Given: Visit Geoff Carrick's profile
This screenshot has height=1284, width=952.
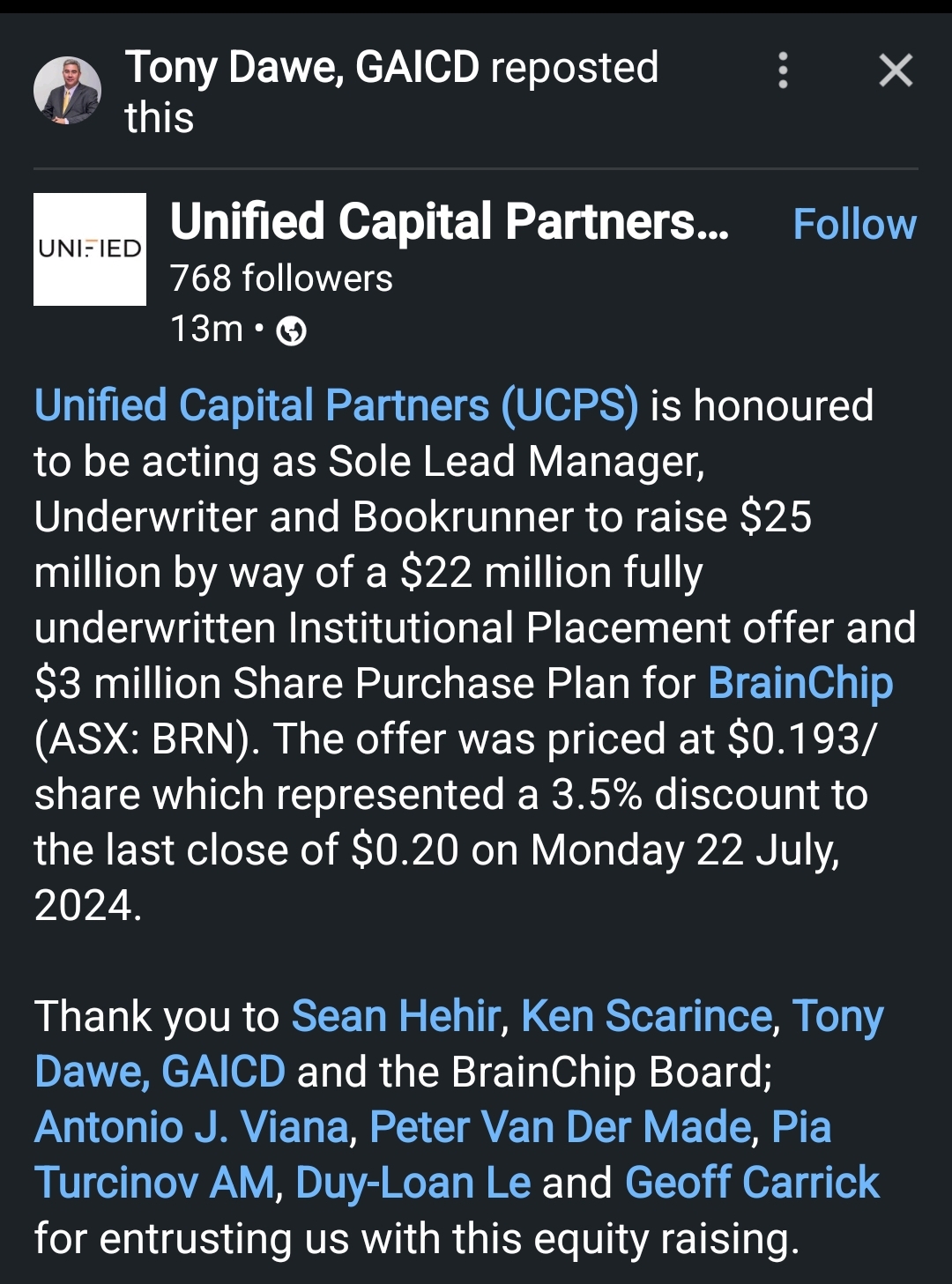Looking at the screenshot, I should pyautogui.click(x=752, y=1183).
